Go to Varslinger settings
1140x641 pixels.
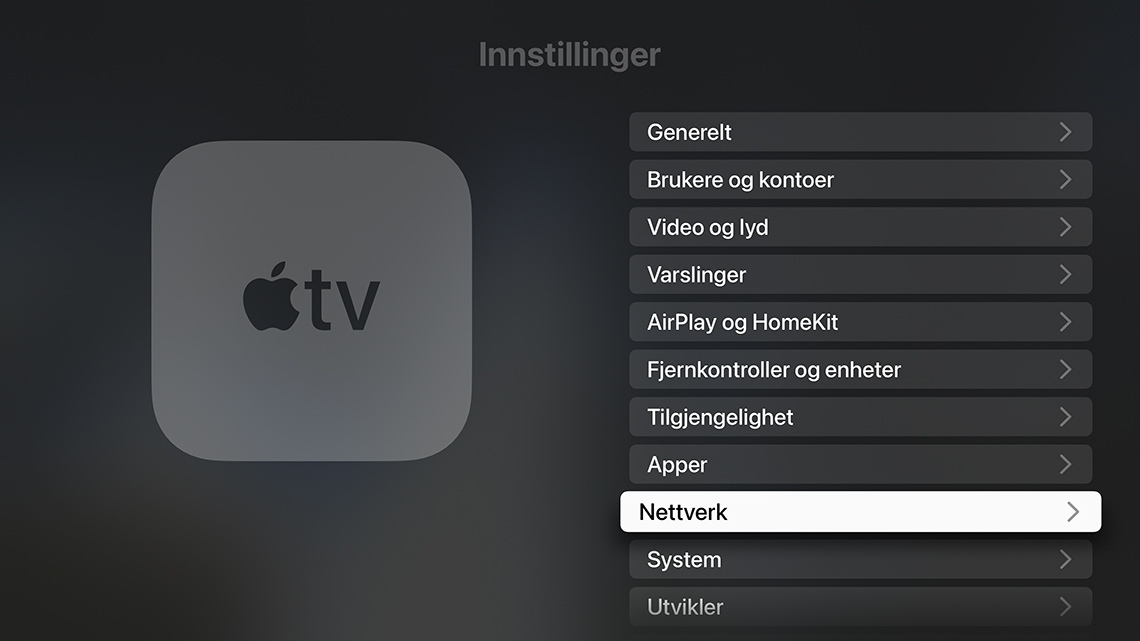[860, 275]
